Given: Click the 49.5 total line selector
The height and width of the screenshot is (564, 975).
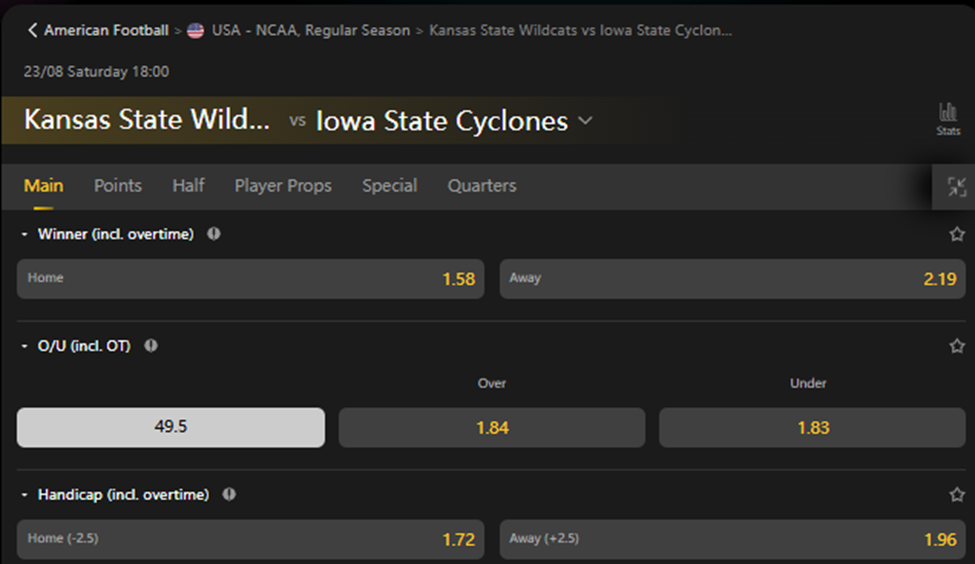Looking at the screenshot, I should coord(171,427).
